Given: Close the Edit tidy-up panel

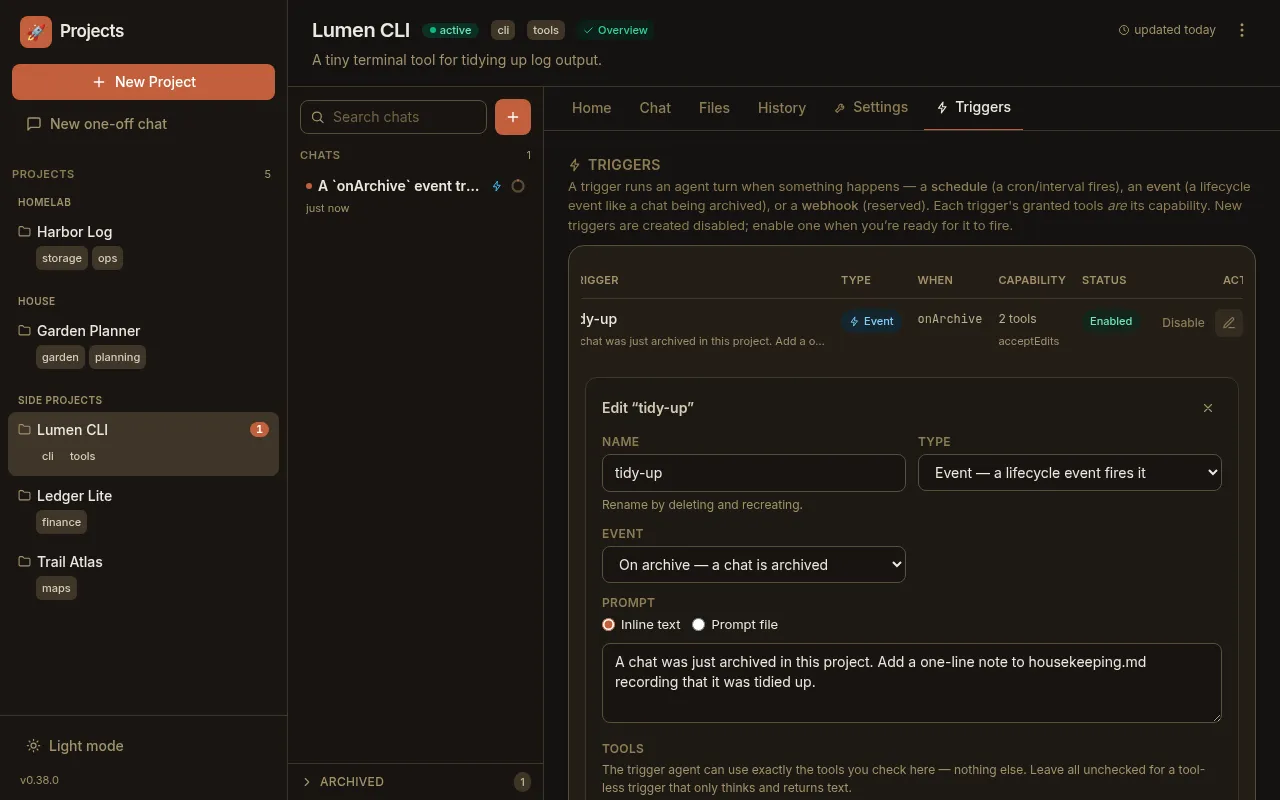Looking at the screenshot, I should pyautogui.click(x=1208, y=408).
